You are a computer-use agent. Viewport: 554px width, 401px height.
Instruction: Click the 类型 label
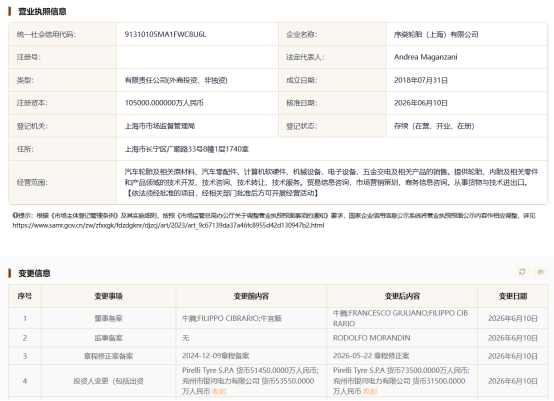click(25, 80)
